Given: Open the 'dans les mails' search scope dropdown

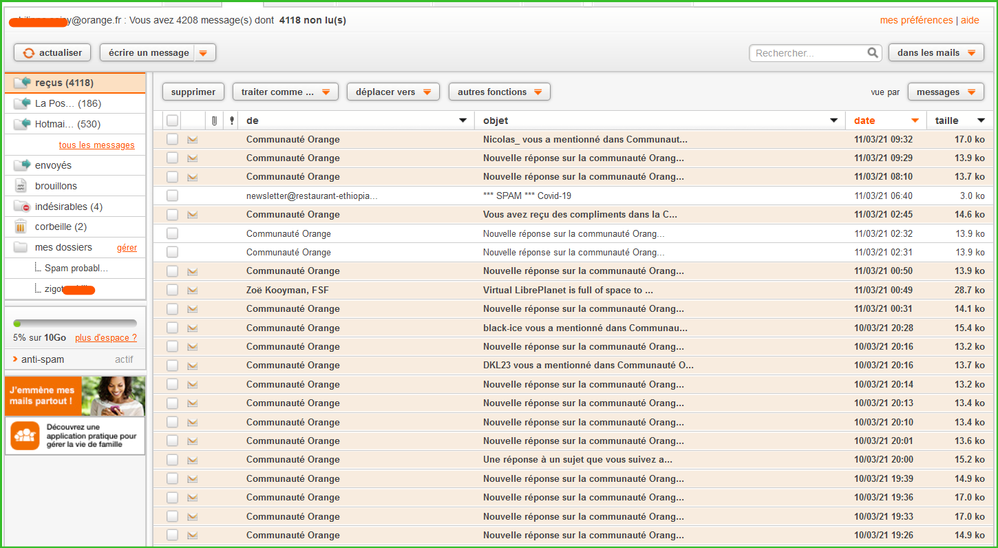Looking at the screenshot, I should 936,53.
